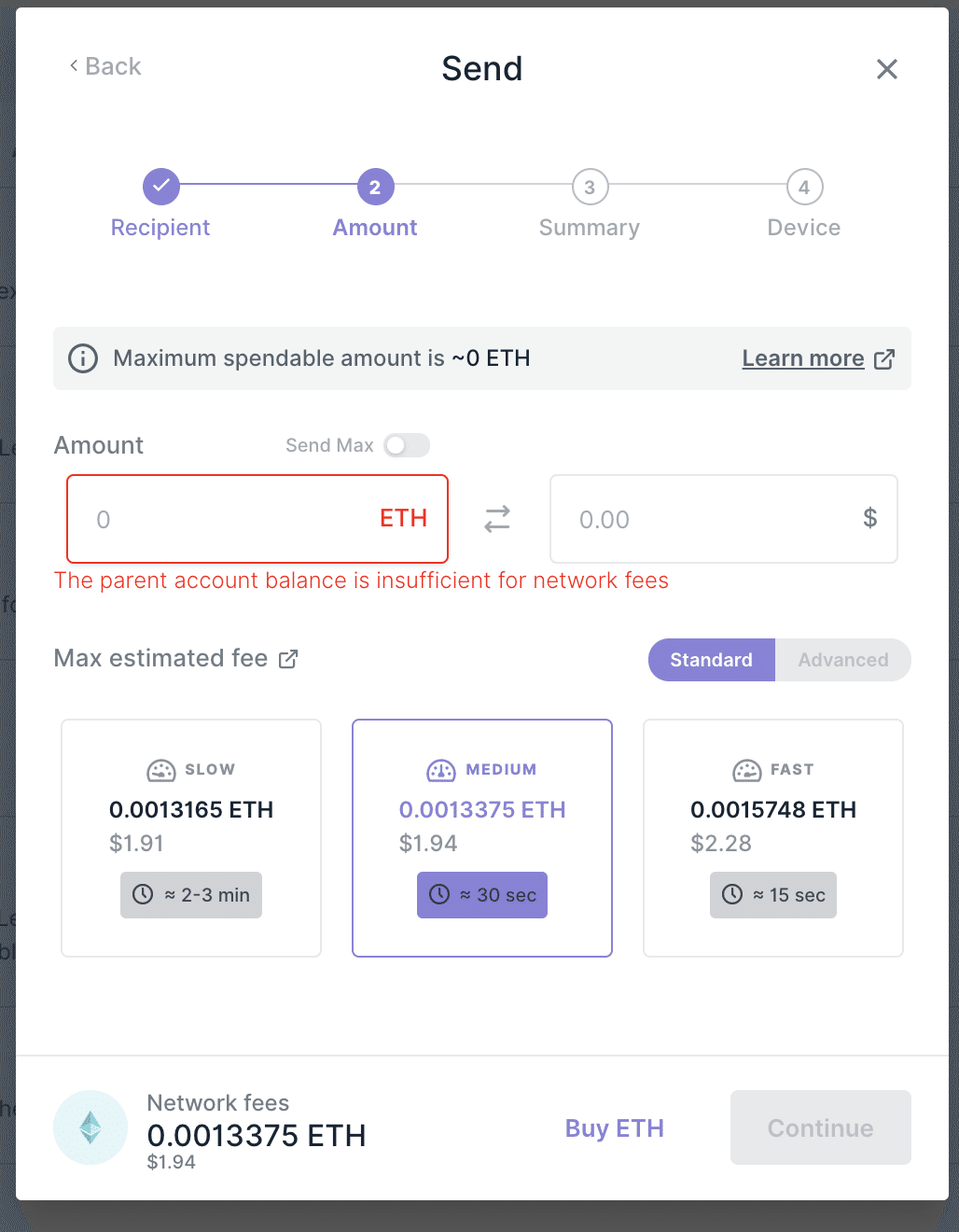The height and width of the screenshot is (1232, 959).
Task: Click the Buy ETH link
Action: 614,1127
